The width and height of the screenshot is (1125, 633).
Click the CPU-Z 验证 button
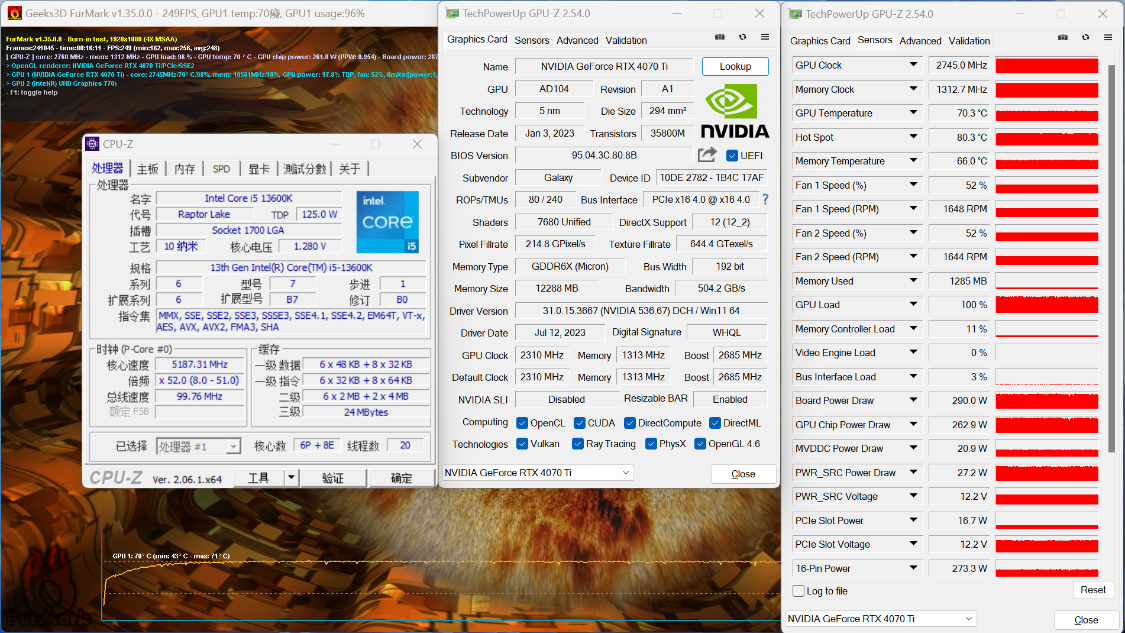(x=333, y=478)
